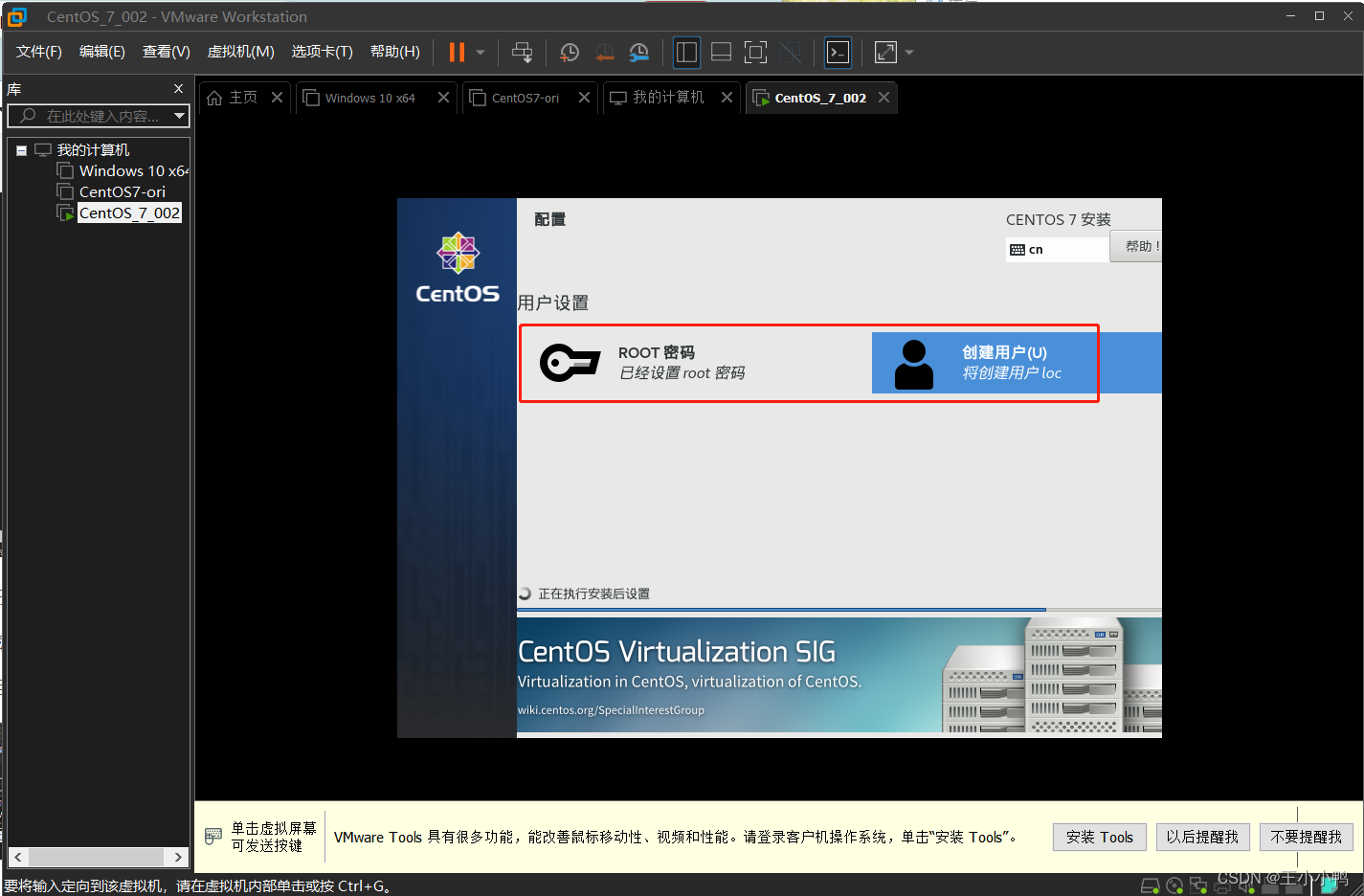This screenshot has width=1364, height=896.
Task: Click the 不要提醒我 button
Action: tap(1307, 837)
